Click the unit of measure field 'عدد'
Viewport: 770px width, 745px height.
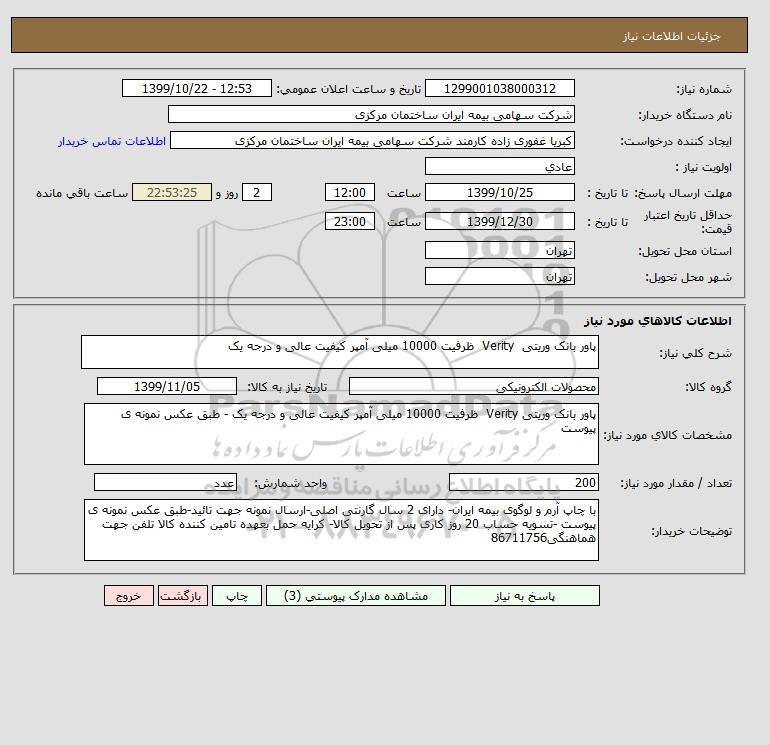(165, 482)
